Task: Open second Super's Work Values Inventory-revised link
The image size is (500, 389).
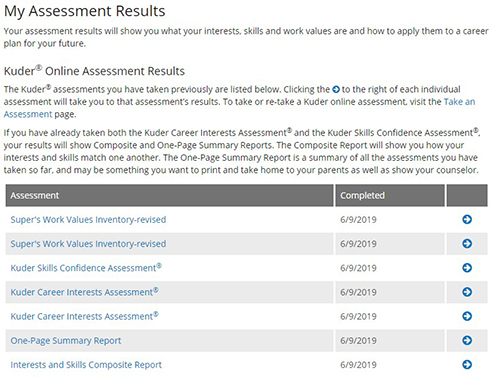Action: coord(88,244)
